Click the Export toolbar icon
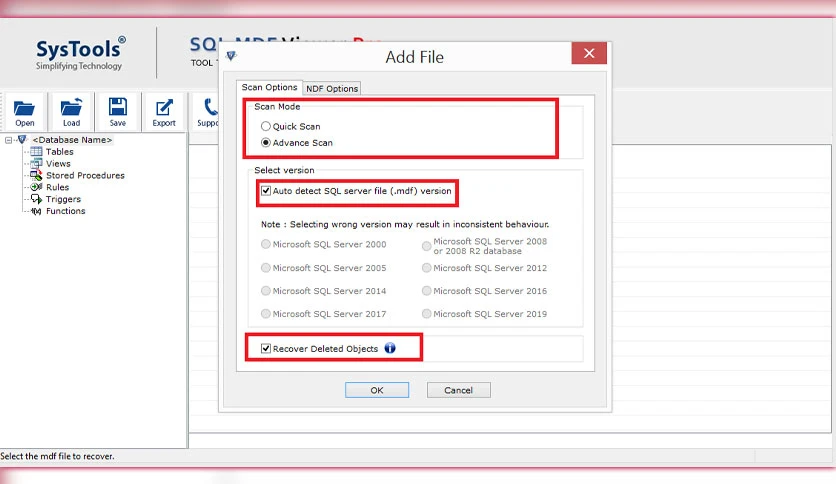836x484 pixels. tap(164, 107)
